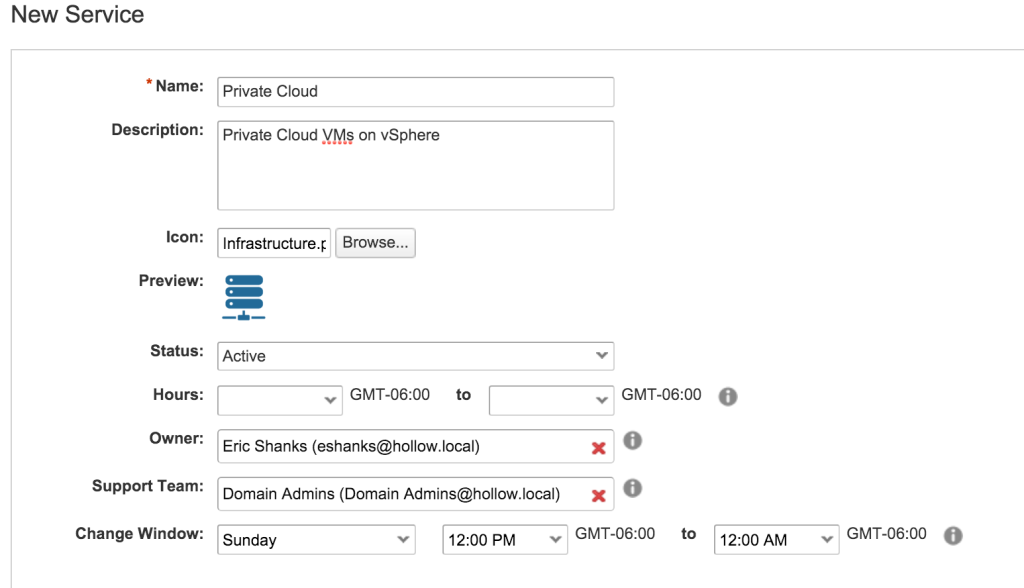The width and height of the screenshot is (1024, 588).
Task: Click the info icon beside Support Team
Action: coord(632,488)
